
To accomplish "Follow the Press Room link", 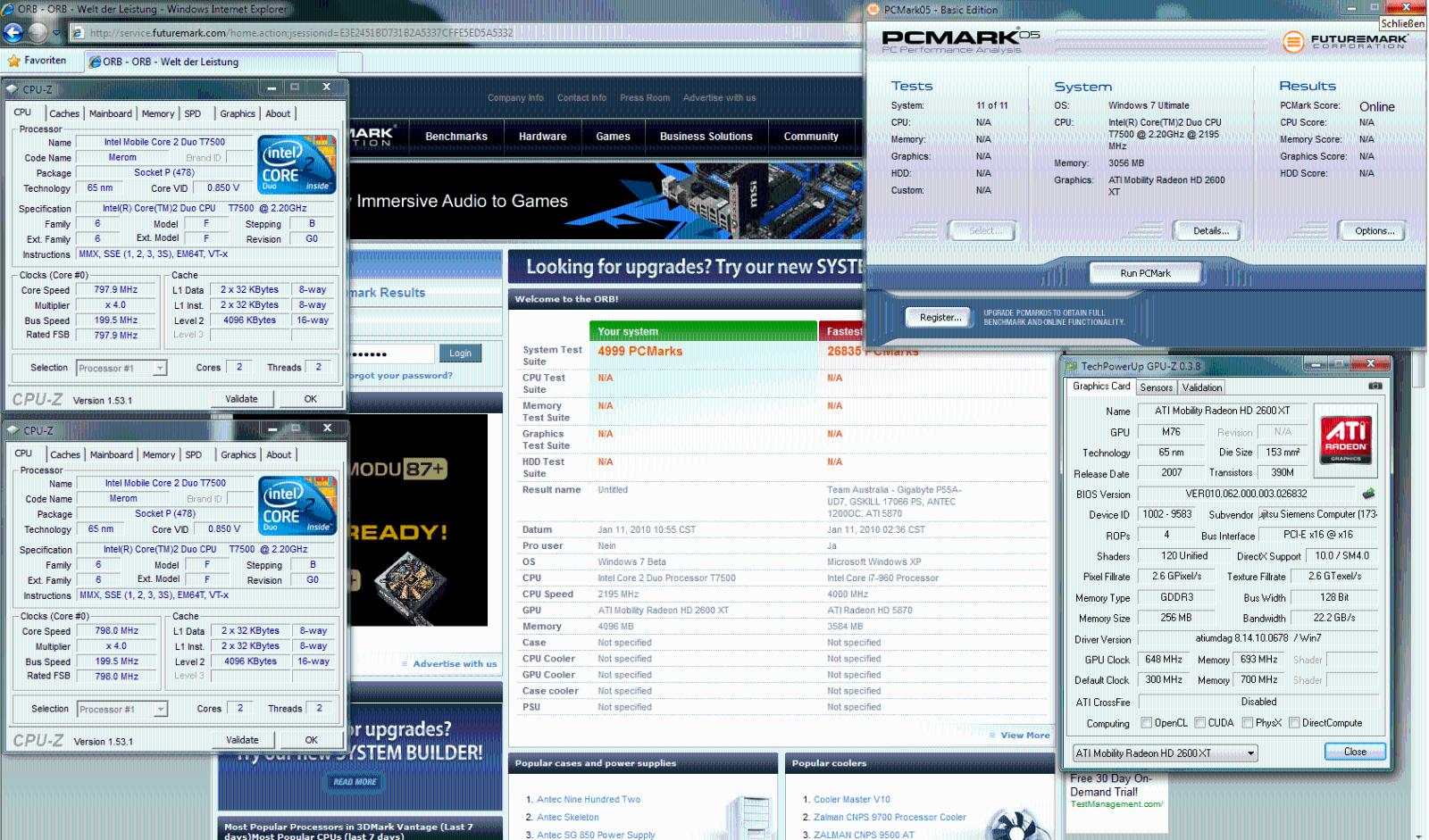I will coord(645,98).
